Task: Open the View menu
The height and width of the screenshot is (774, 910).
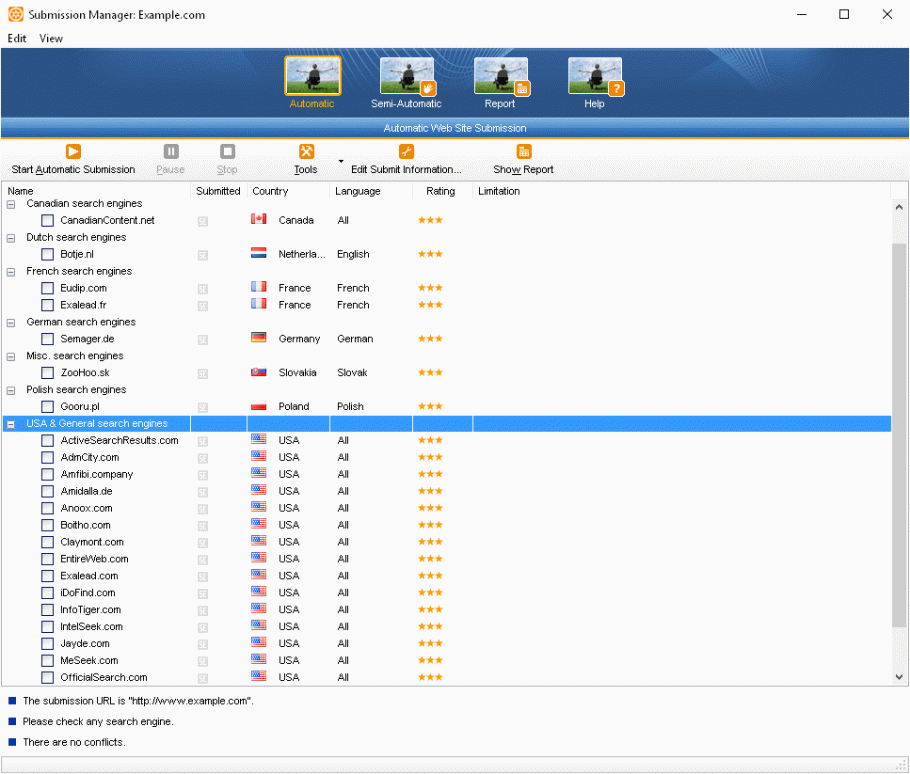Action: click(x=50, y=39)
